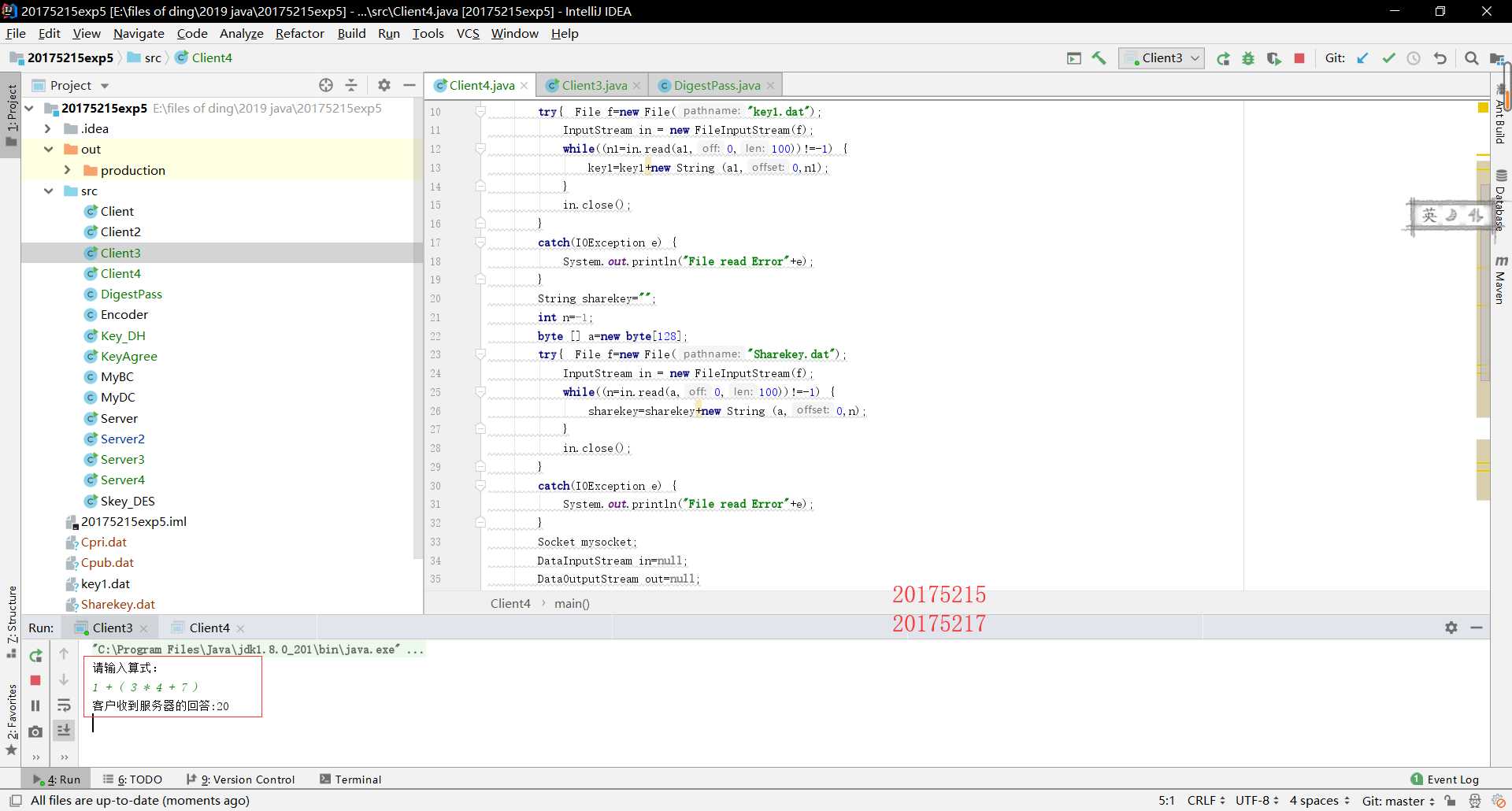Open Git: master branch menu
Viewport: 1512px width, 811px height.
1399,801
